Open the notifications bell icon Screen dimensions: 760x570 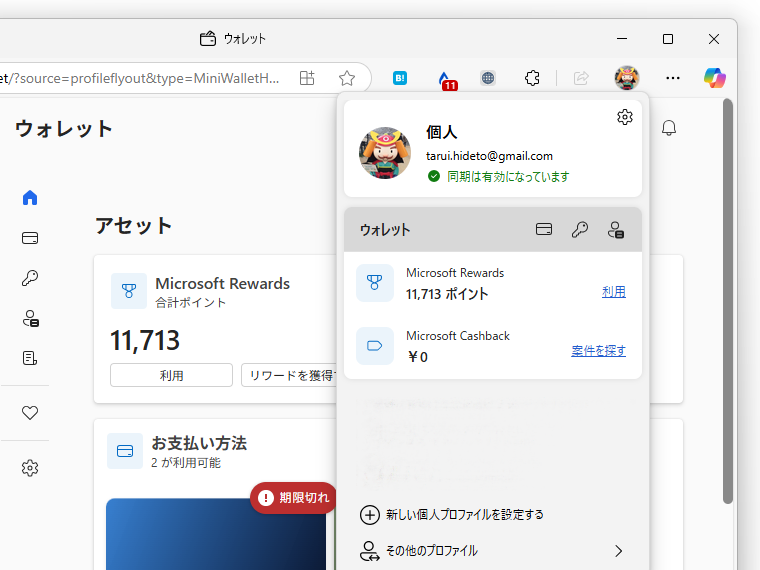click(669, 128)
